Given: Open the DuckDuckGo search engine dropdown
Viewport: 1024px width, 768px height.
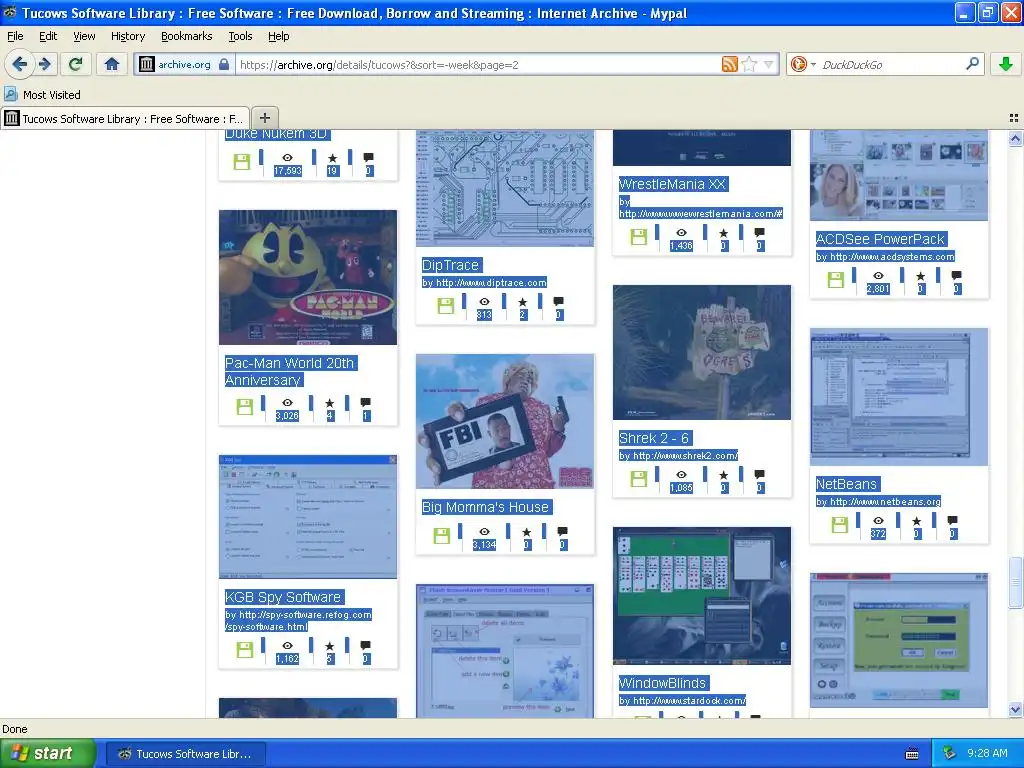Looking at the screenshot, I should coord(803,64).
